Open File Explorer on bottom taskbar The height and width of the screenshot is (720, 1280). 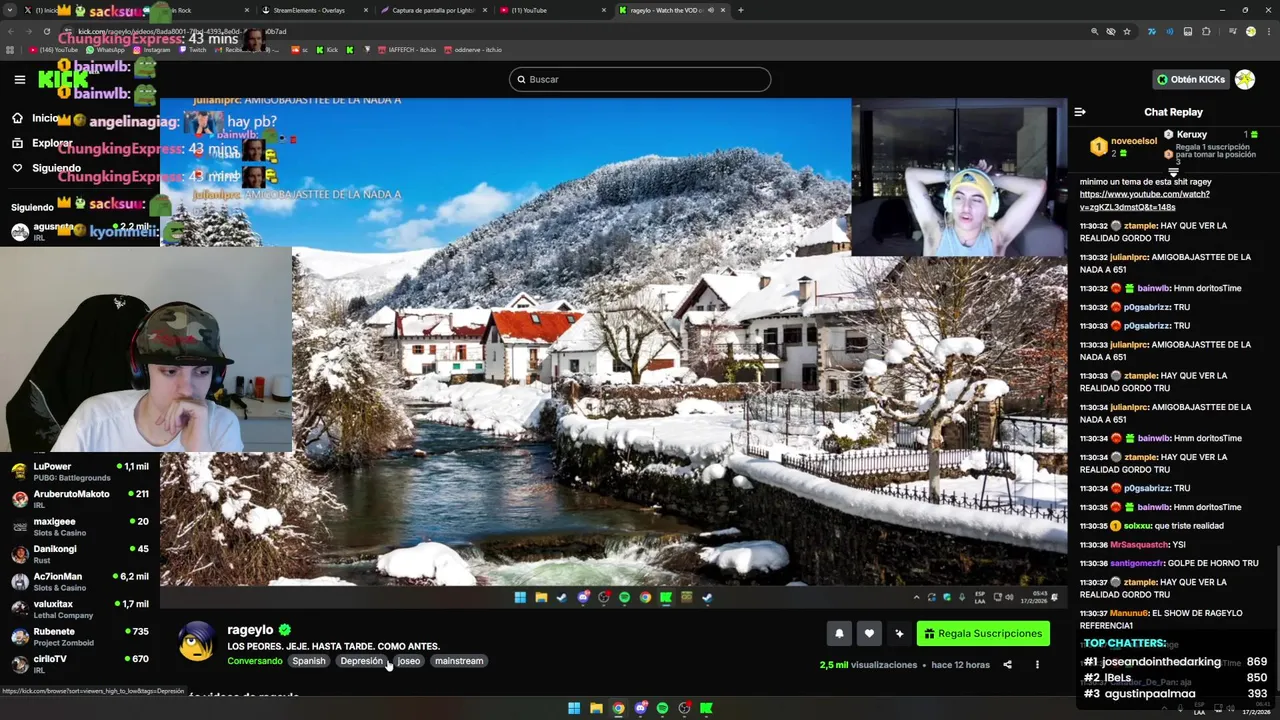(596, 708)
